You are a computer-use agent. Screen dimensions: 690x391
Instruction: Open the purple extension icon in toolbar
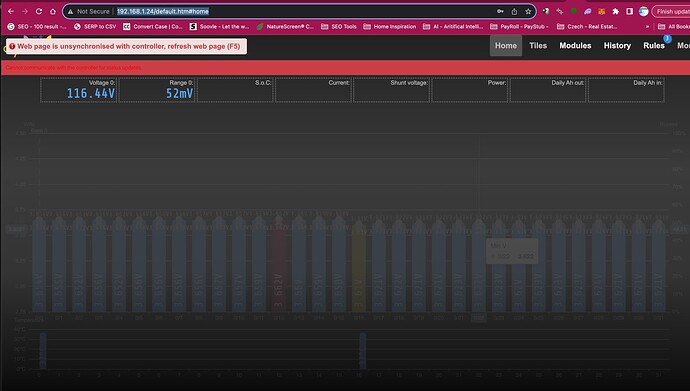click(x=587, y=11)
